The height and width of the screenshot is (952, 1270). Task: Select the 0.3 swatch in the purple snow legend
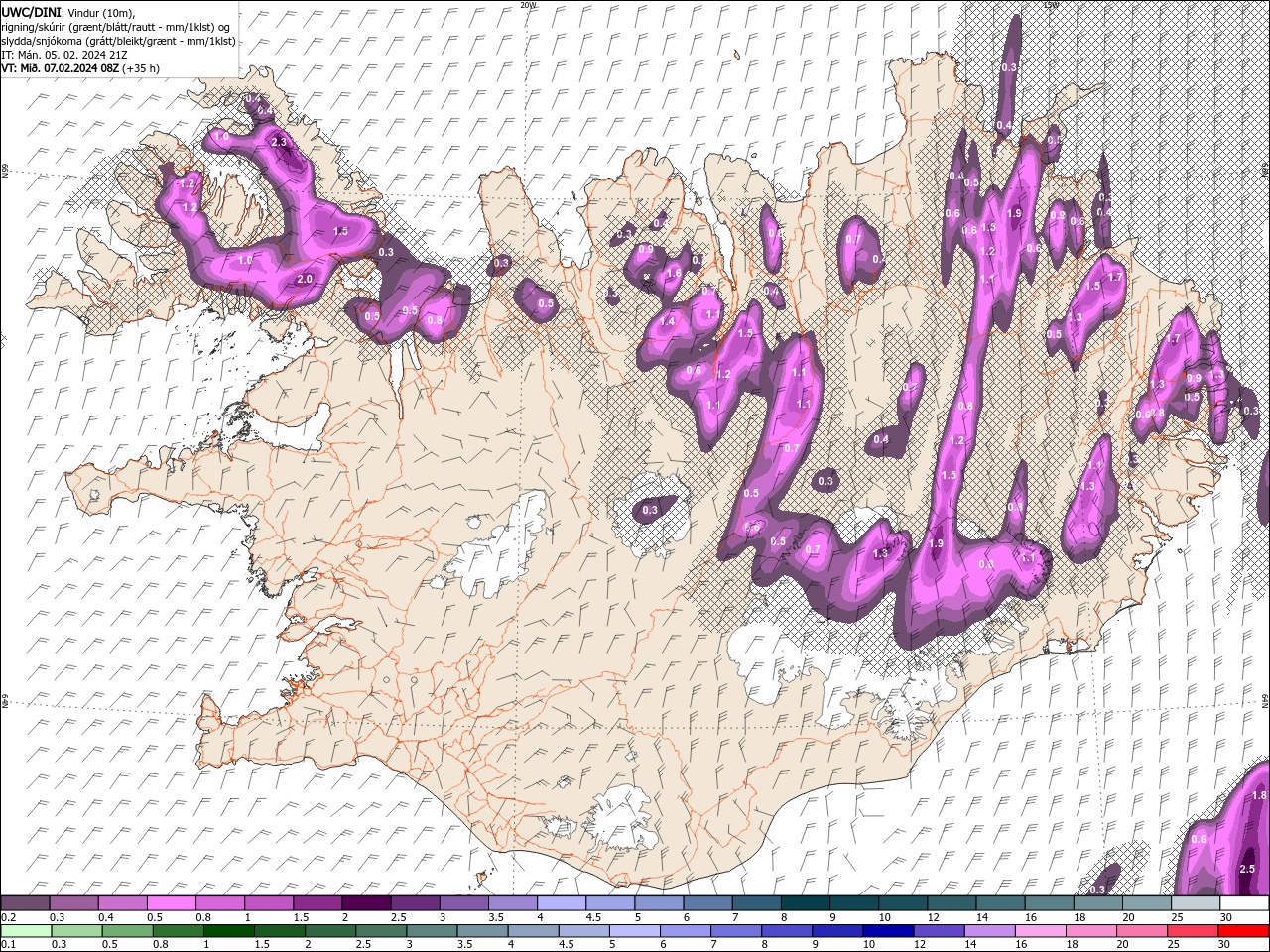click(73, 903)
